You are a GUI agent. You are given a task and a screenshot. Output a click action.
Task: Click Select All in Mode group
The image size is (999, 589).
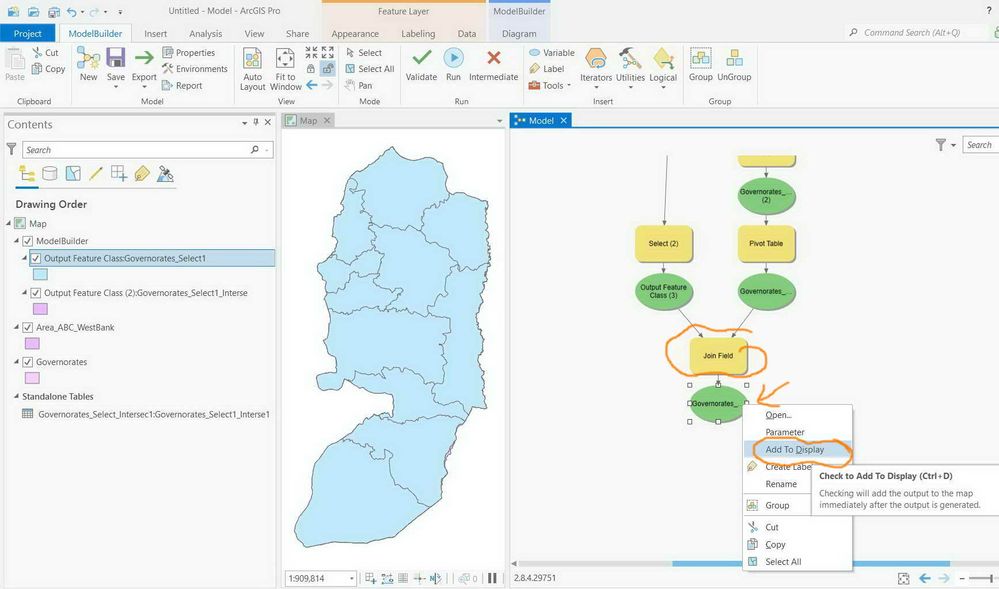(x=370, y=69)
